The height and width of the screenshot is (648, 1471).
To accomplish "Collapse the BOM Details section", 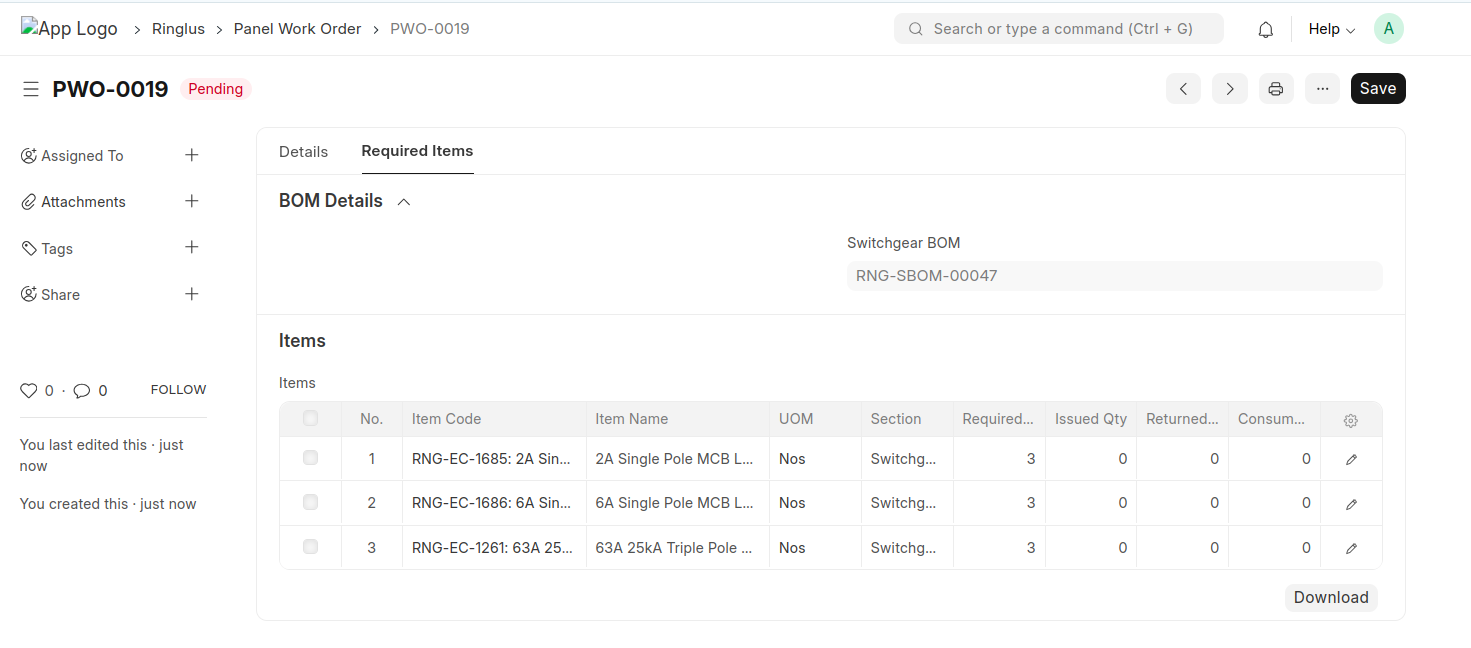I will (404, 202).
